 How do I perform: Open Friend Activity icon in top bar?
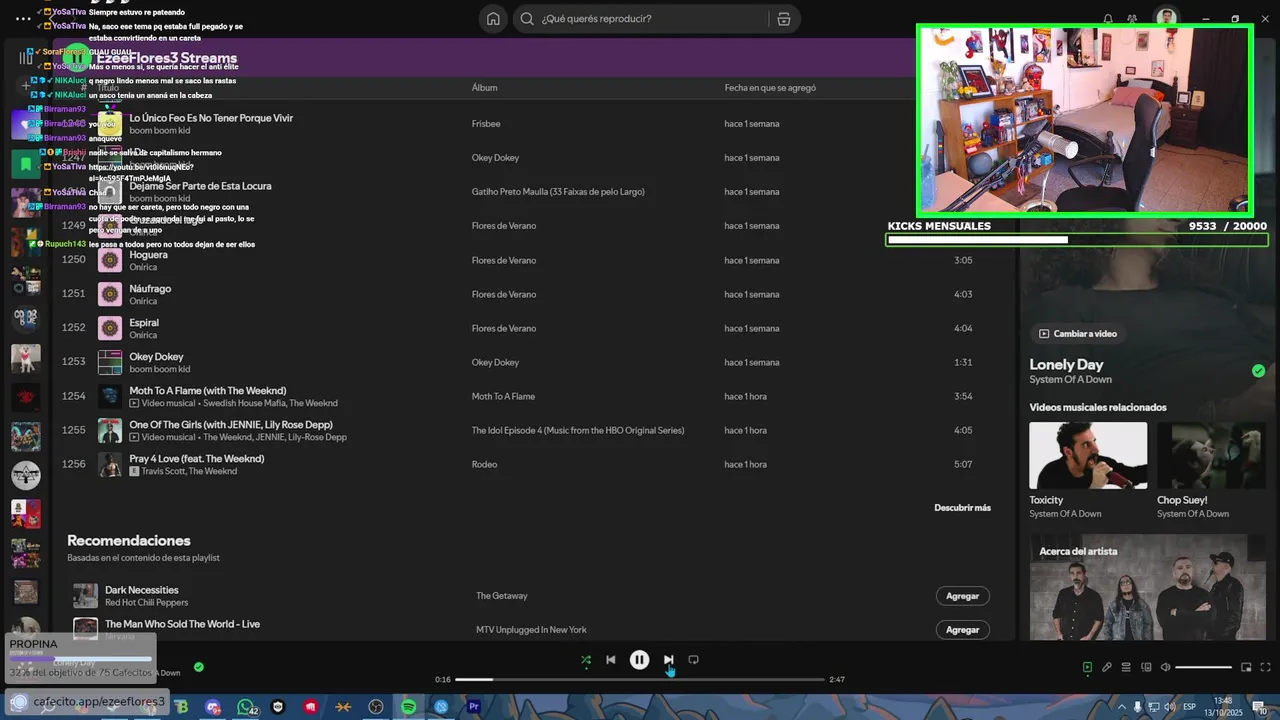(x=1132, y=19)
